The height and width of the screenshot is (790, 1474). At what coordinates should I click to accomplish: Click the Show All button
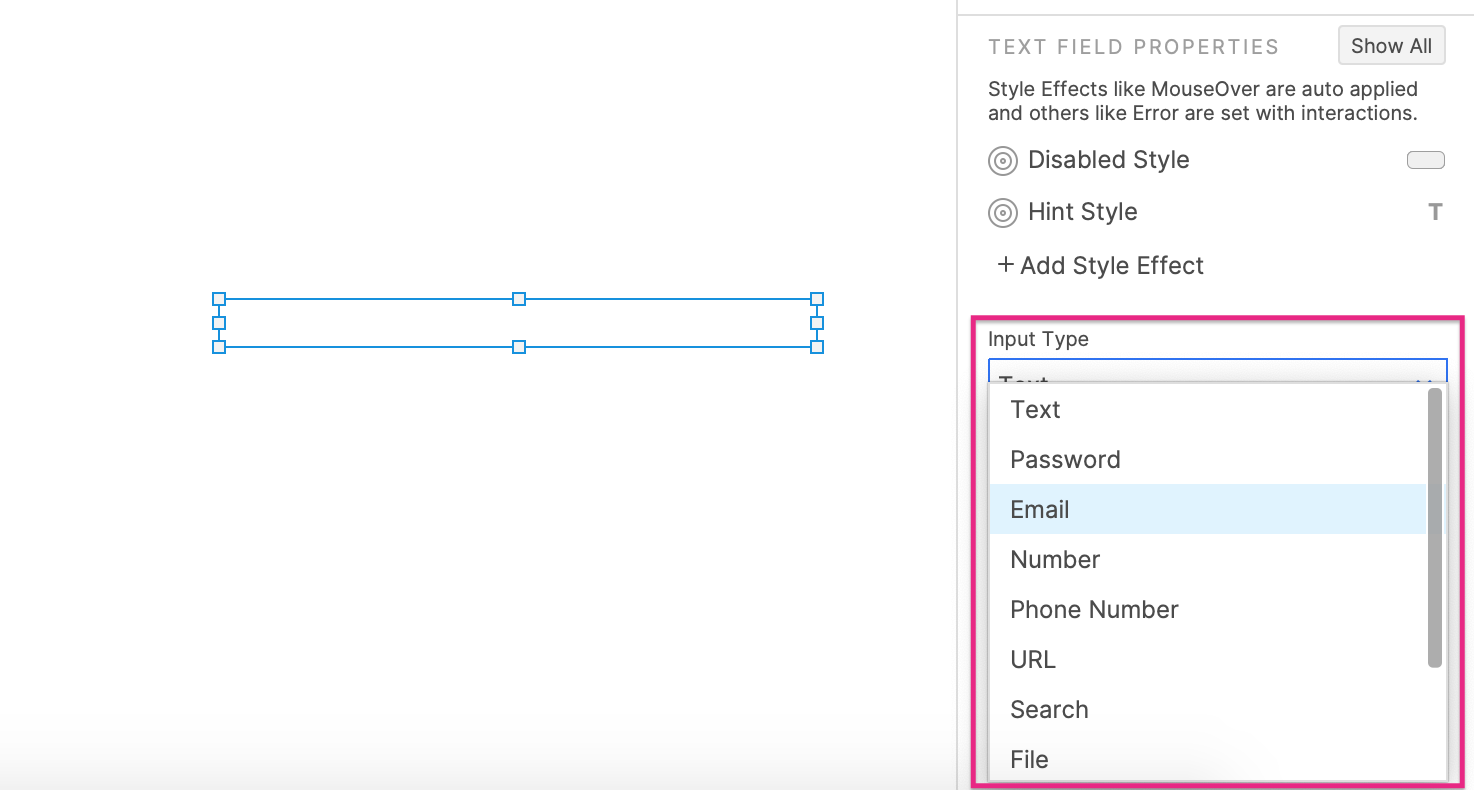[1391, 45]
